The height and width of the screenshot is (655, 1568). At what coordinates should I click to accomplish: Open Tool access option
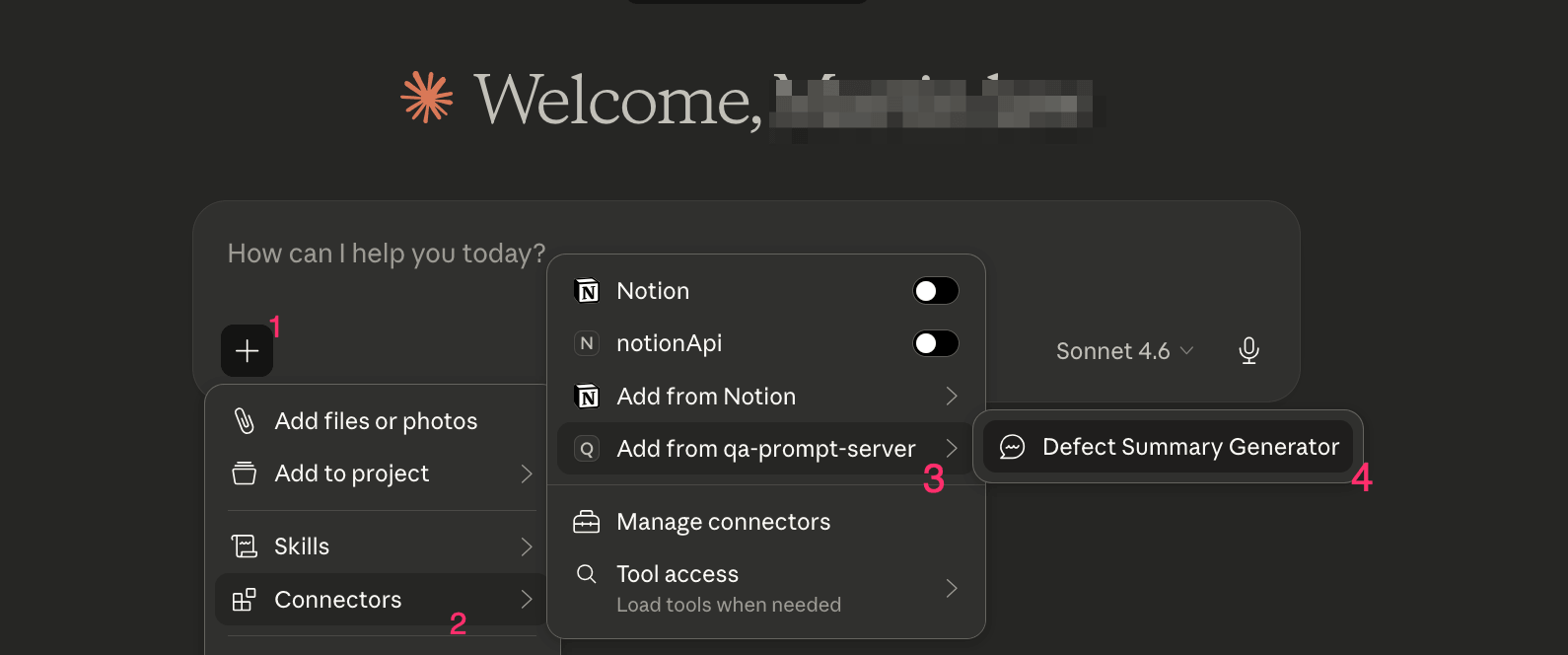pyautogui.click(x=766, y=588)
